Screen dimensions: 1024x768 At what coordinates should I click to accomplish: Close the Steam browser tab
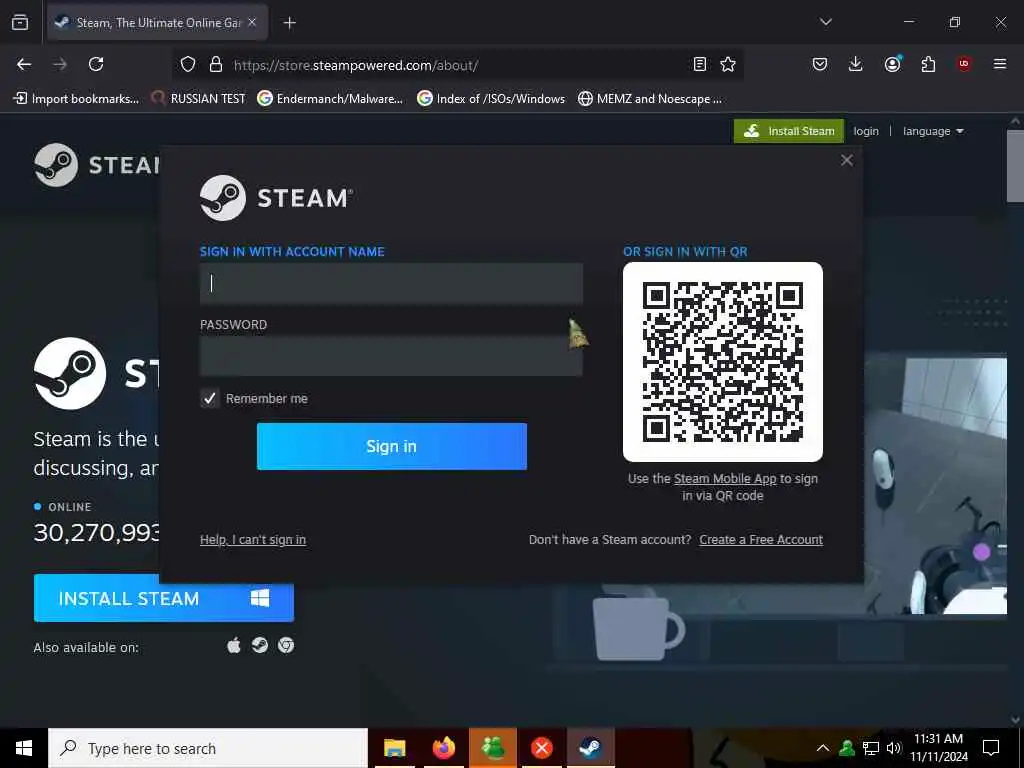pyautogui.click(x=252, y=22)
